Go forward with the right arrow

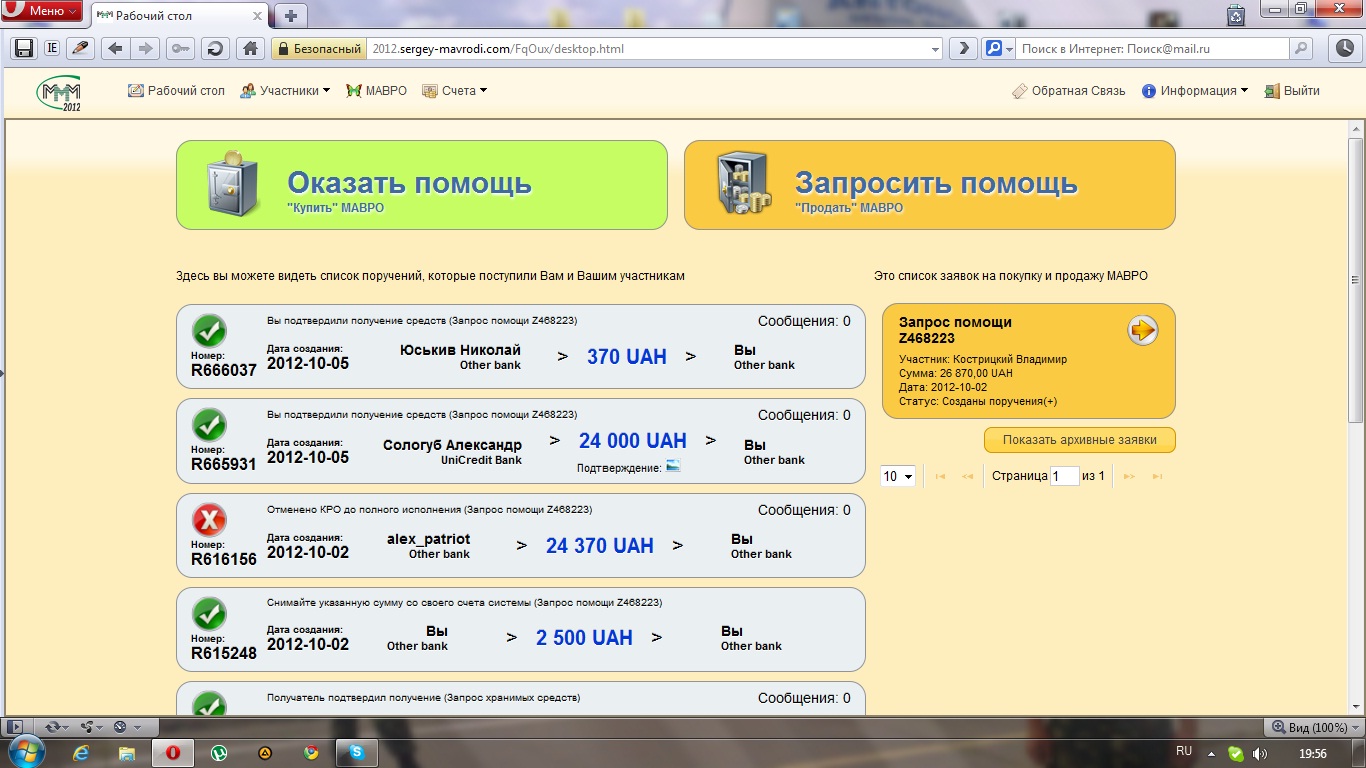pos(146,48)
